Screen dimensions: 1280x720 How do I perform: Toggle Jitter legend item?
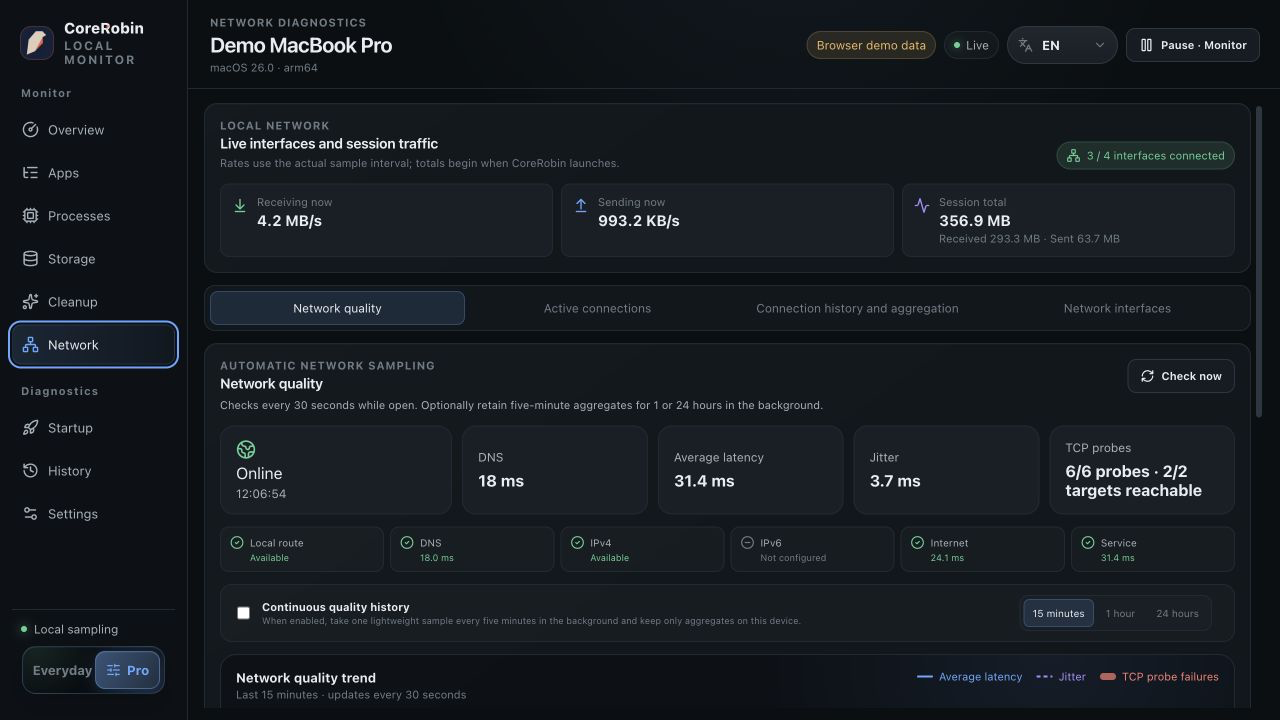pyautogui.click(x=1061, y=677)
